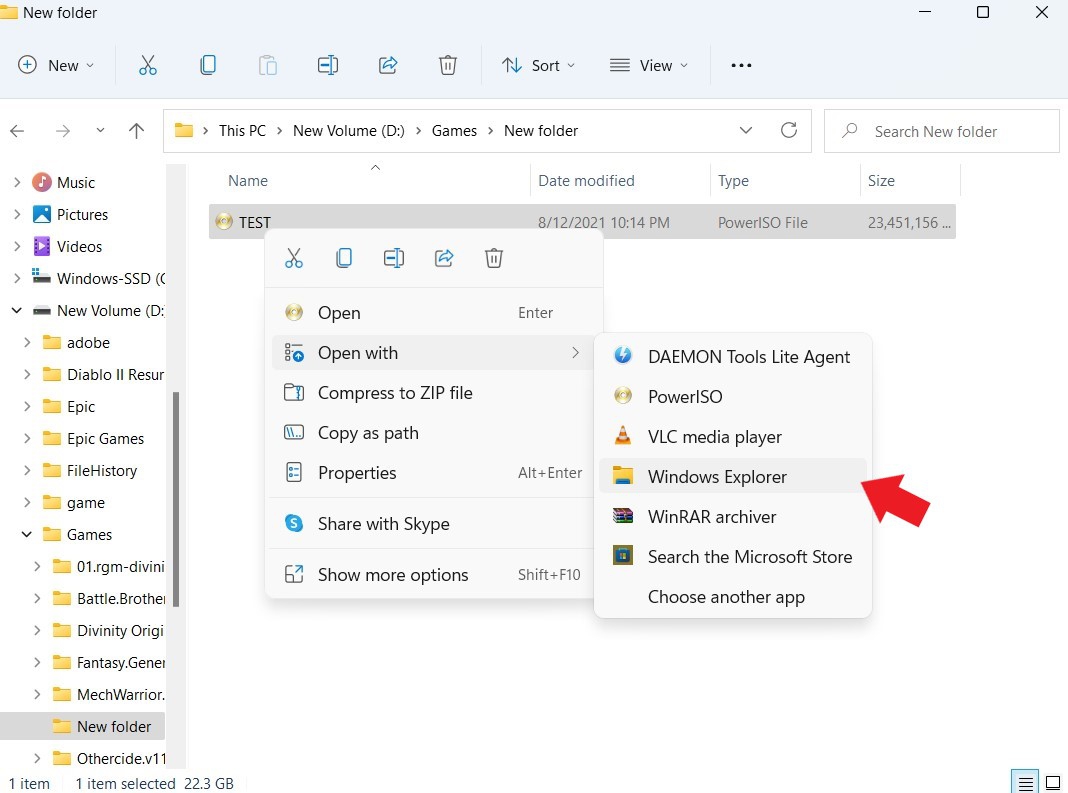The height and width of the screenshot is (793, 1068).
Task: Go up one level with the up arrow
Action: pyautogui.click(x=136, y=131)
